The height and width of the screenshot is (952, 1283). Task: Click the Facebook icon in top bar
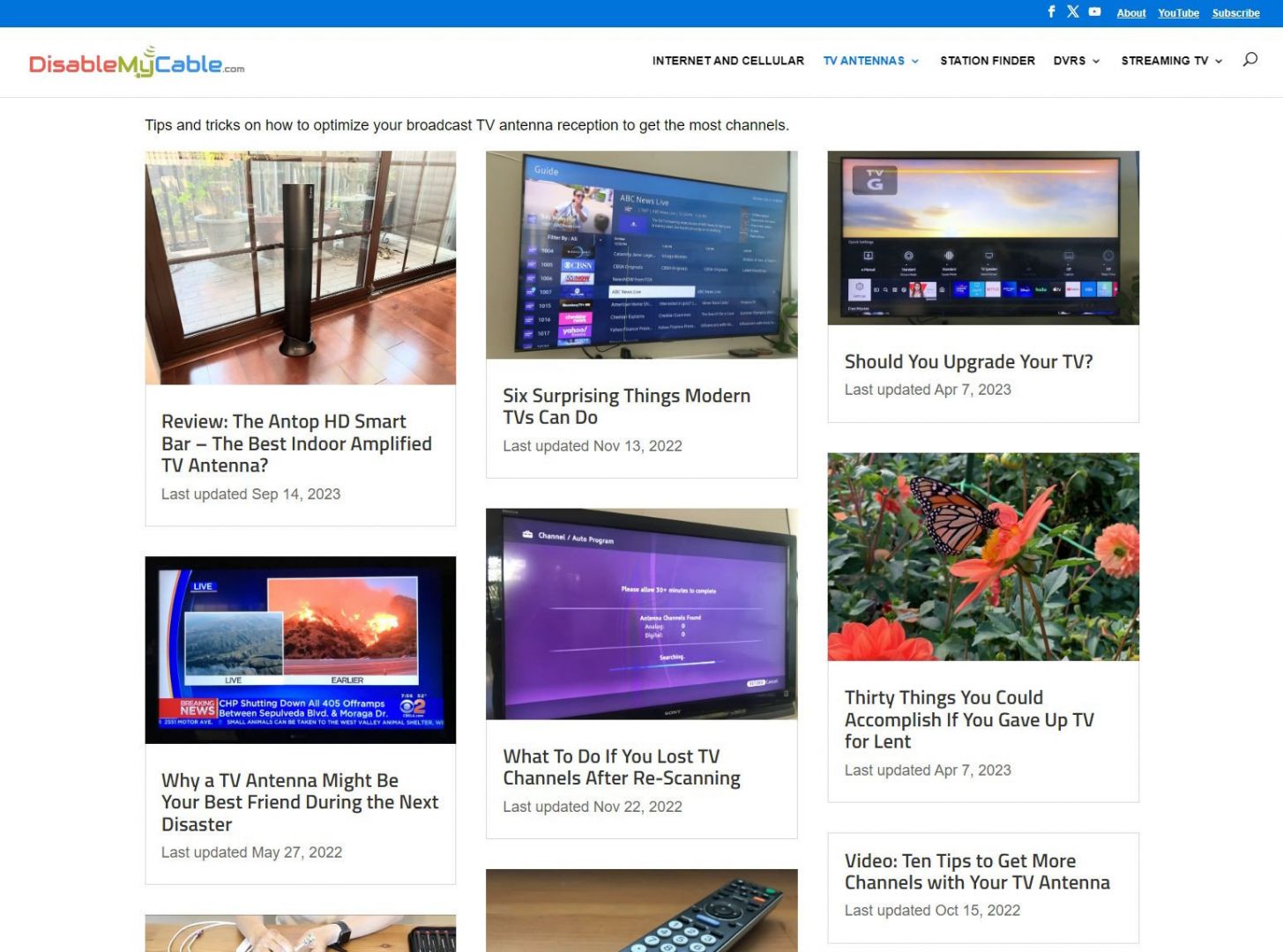point(1051,11)
